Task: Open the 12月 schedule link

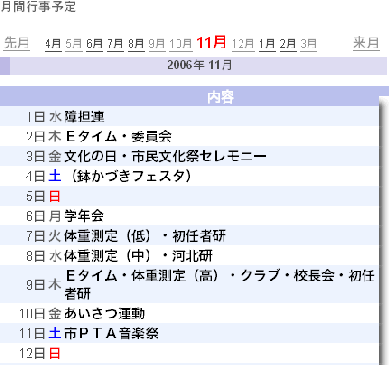Action: click(243, 44)
